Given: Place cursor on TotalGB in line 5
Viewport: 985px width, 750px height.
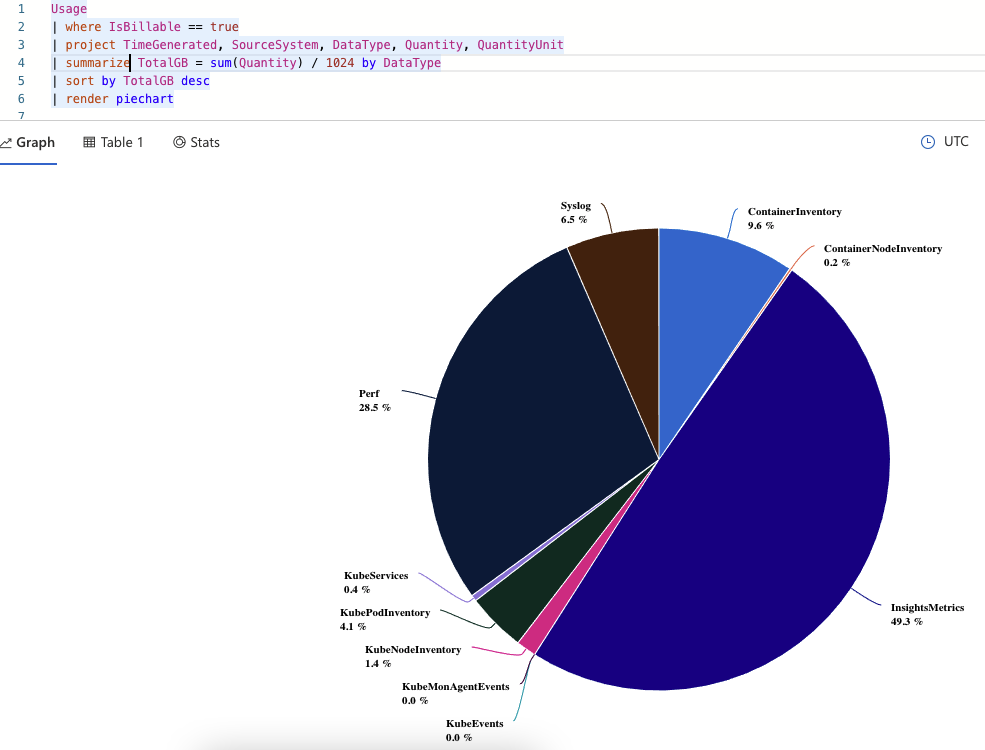Looking at the screenshot, I should pos(148,80).
